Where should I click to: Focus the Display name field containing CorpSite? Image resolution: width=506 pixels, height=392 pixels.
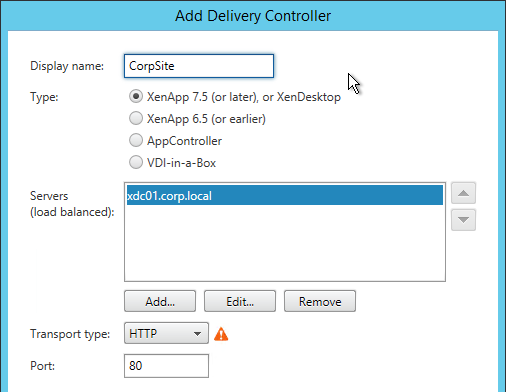199,66
